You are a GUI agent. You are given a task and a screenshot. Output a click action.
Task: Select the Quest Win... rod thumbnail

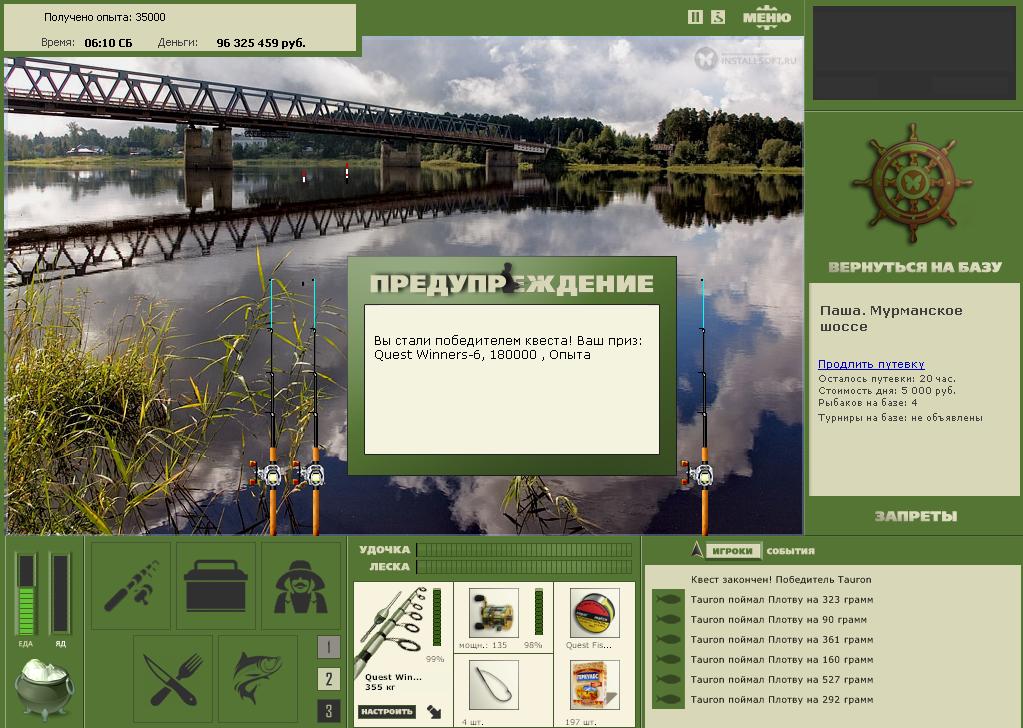[391, 630]
